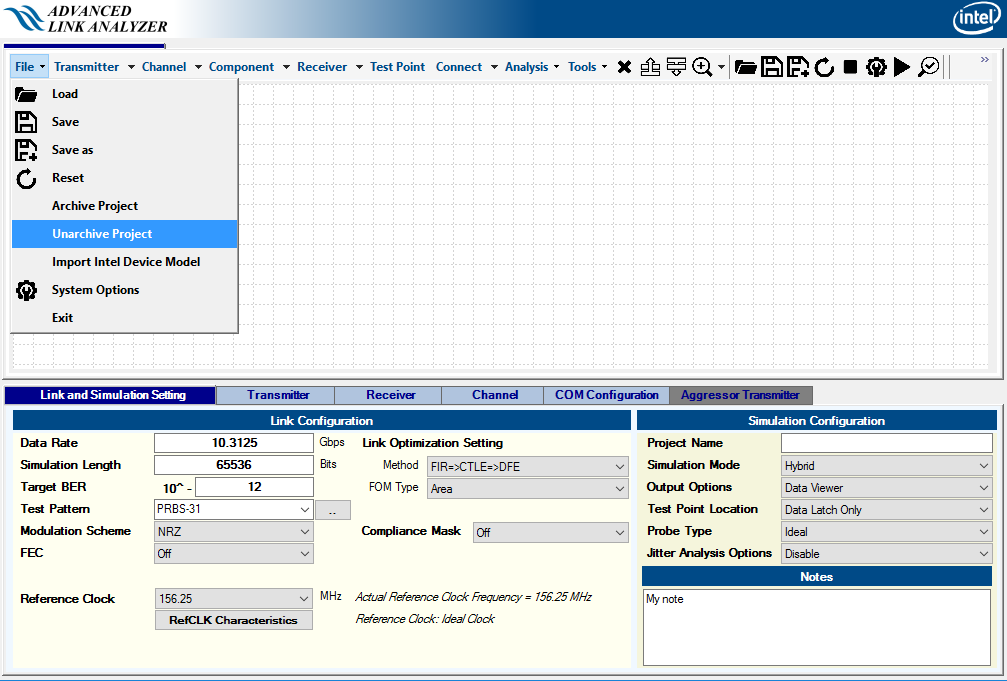Click the toolbar reset circular arrow icon
This screenshot has width=1007, height=681.
click(824, 67)
